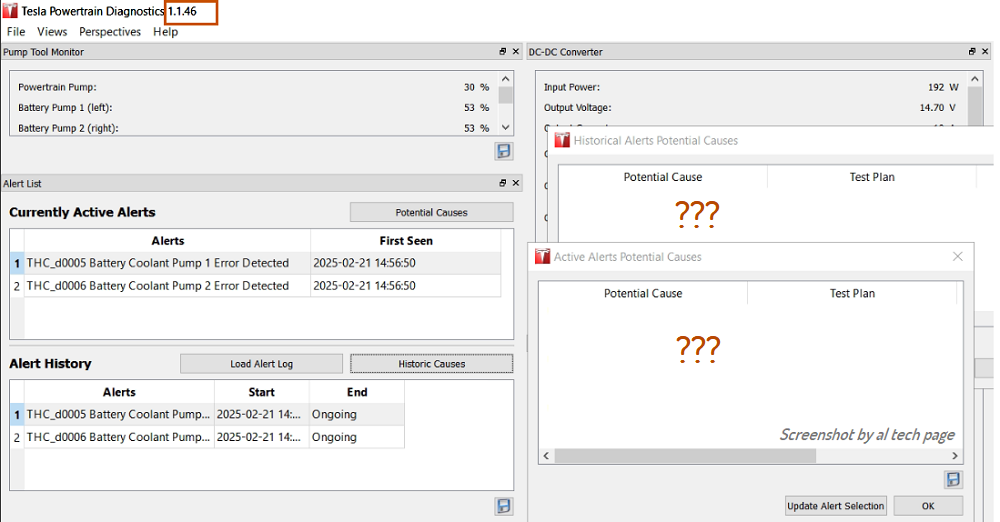Image resolution: width=1000 pixels, height=522 pixels.
Task: Undock the DC-DC Converter panel
Action: pos(972,52)
